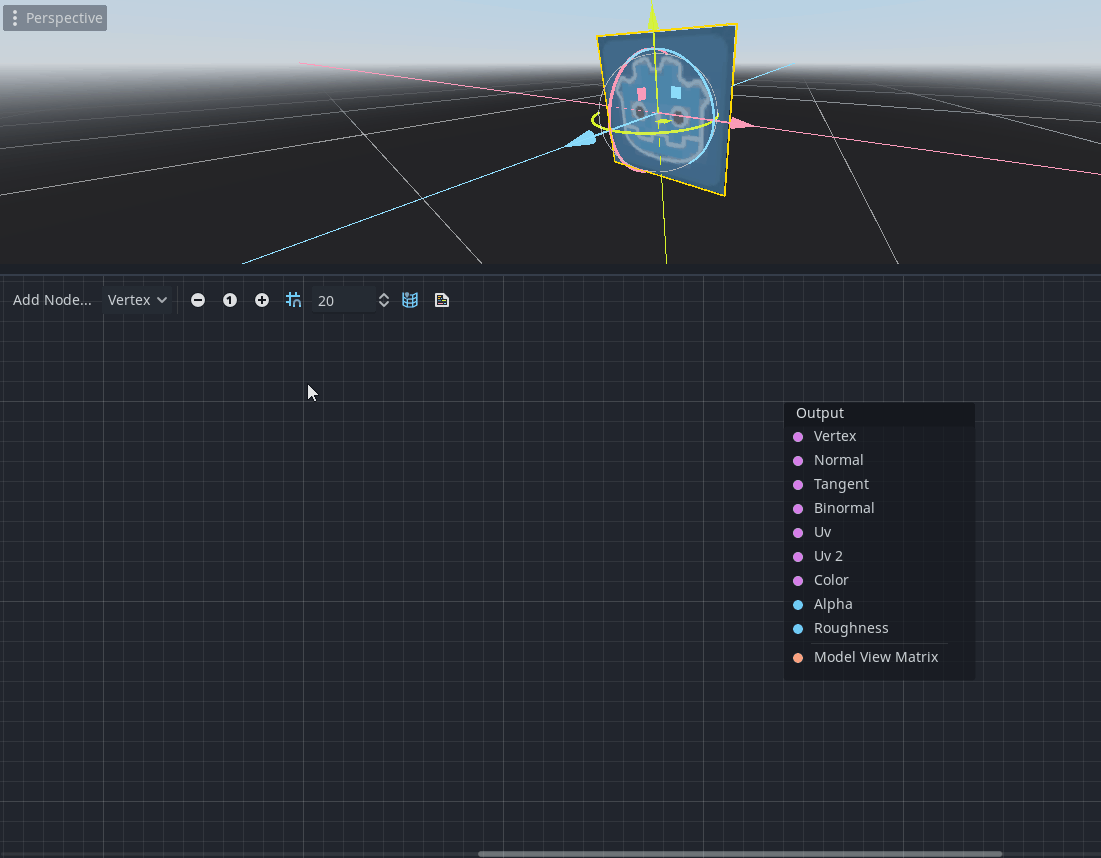Reset graph zoom to 100%
The height and width of the screenshot is (858, 1101).
[x=230, y=300]
